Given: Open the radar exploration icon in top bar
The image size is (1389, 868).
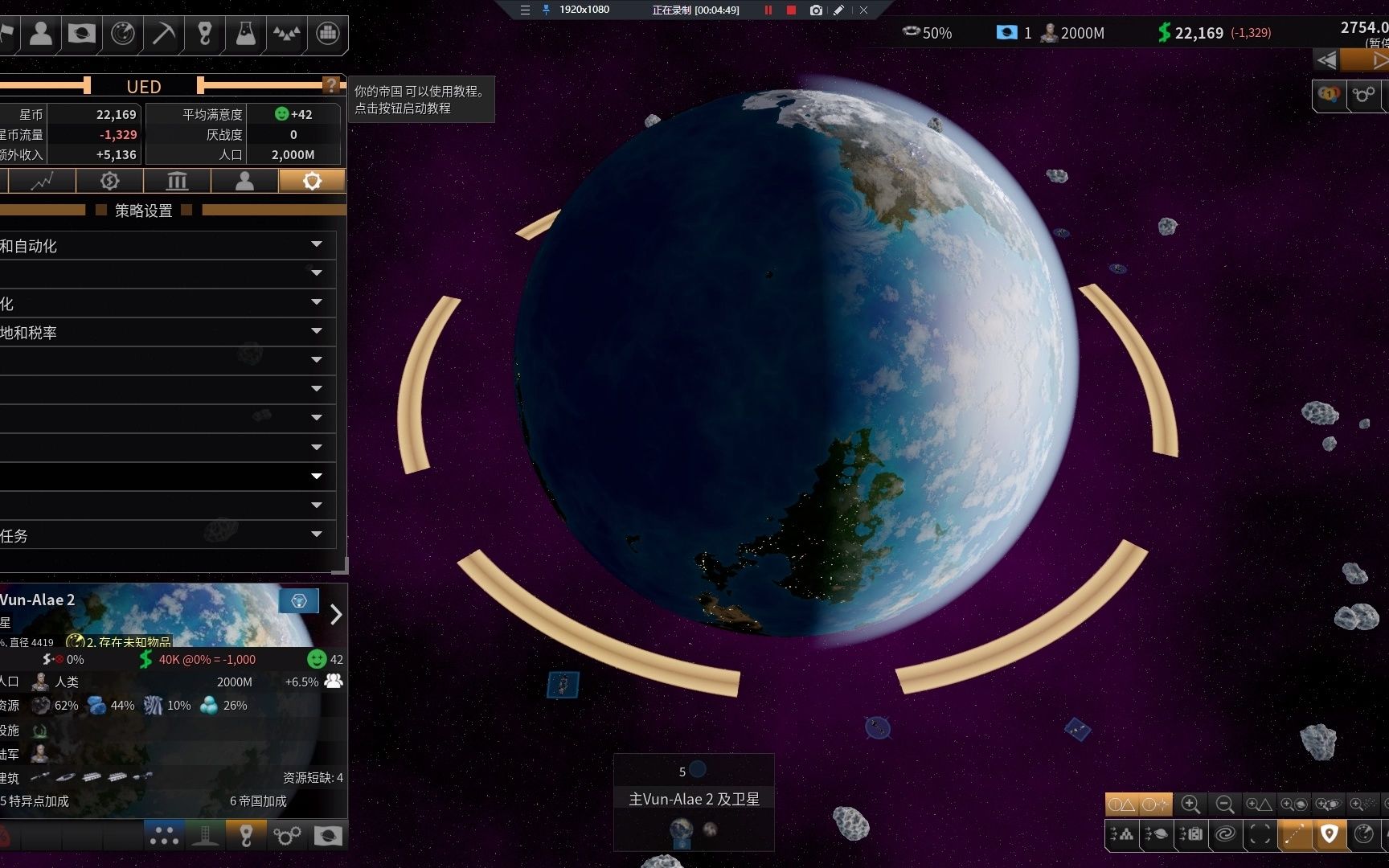Looking at the screenshot, I should [x=122, y=34].
